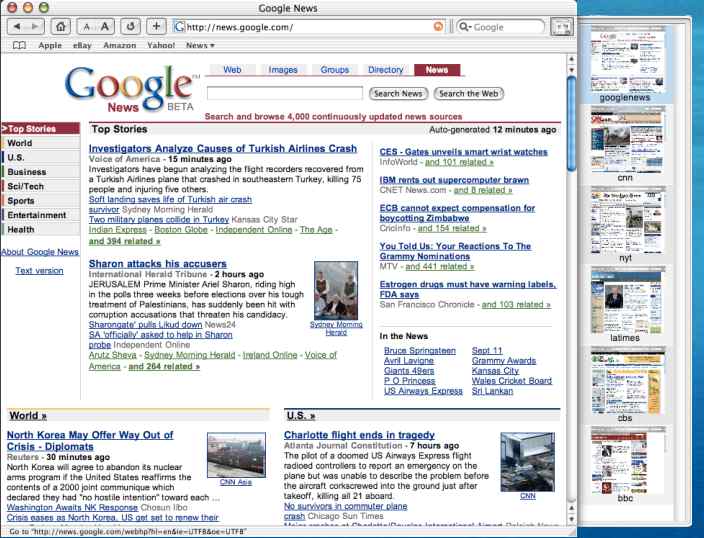Select Sci/Tech section in the sidebar
Image resolution: width=704 pixels, height=538 pixels.
coord(40,186)
